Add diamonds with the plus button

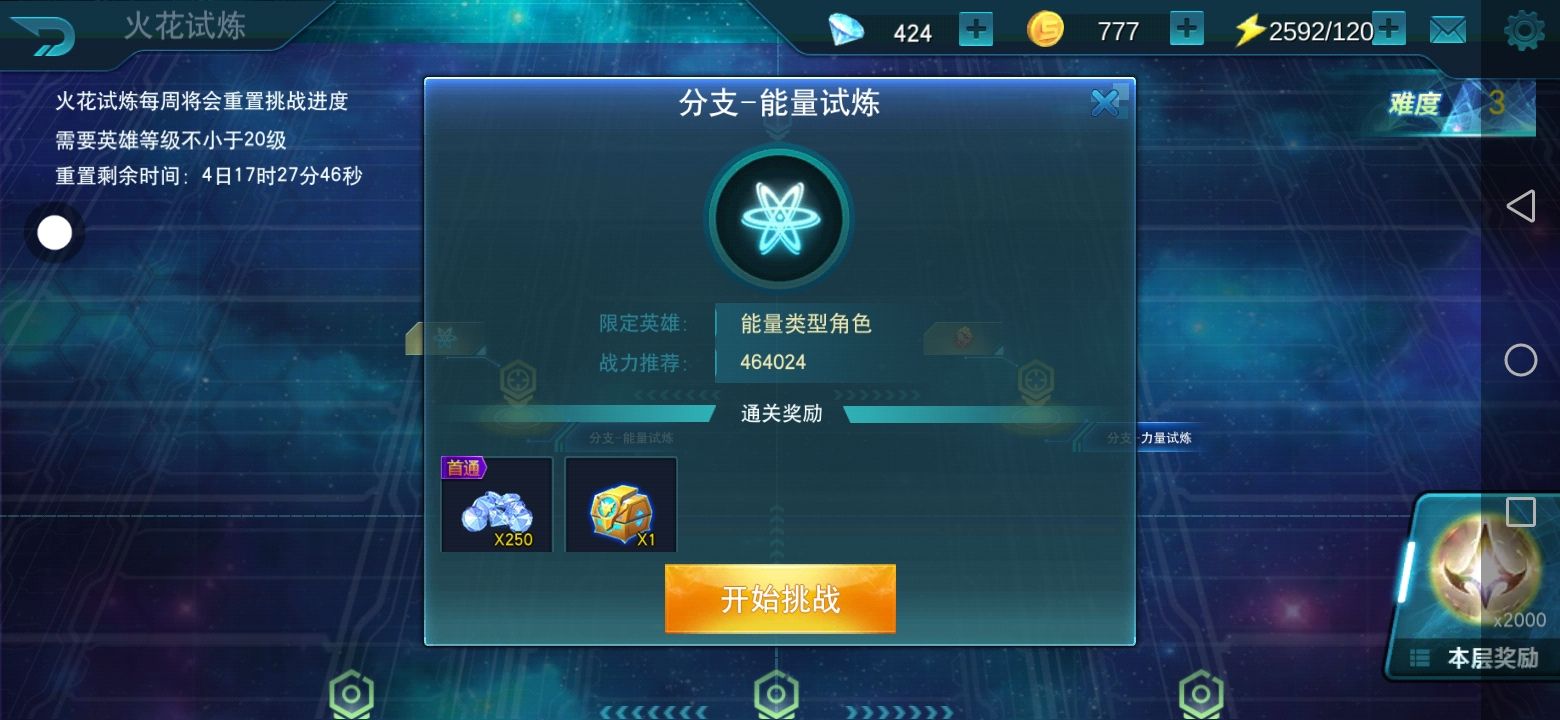tap(976, 30)
